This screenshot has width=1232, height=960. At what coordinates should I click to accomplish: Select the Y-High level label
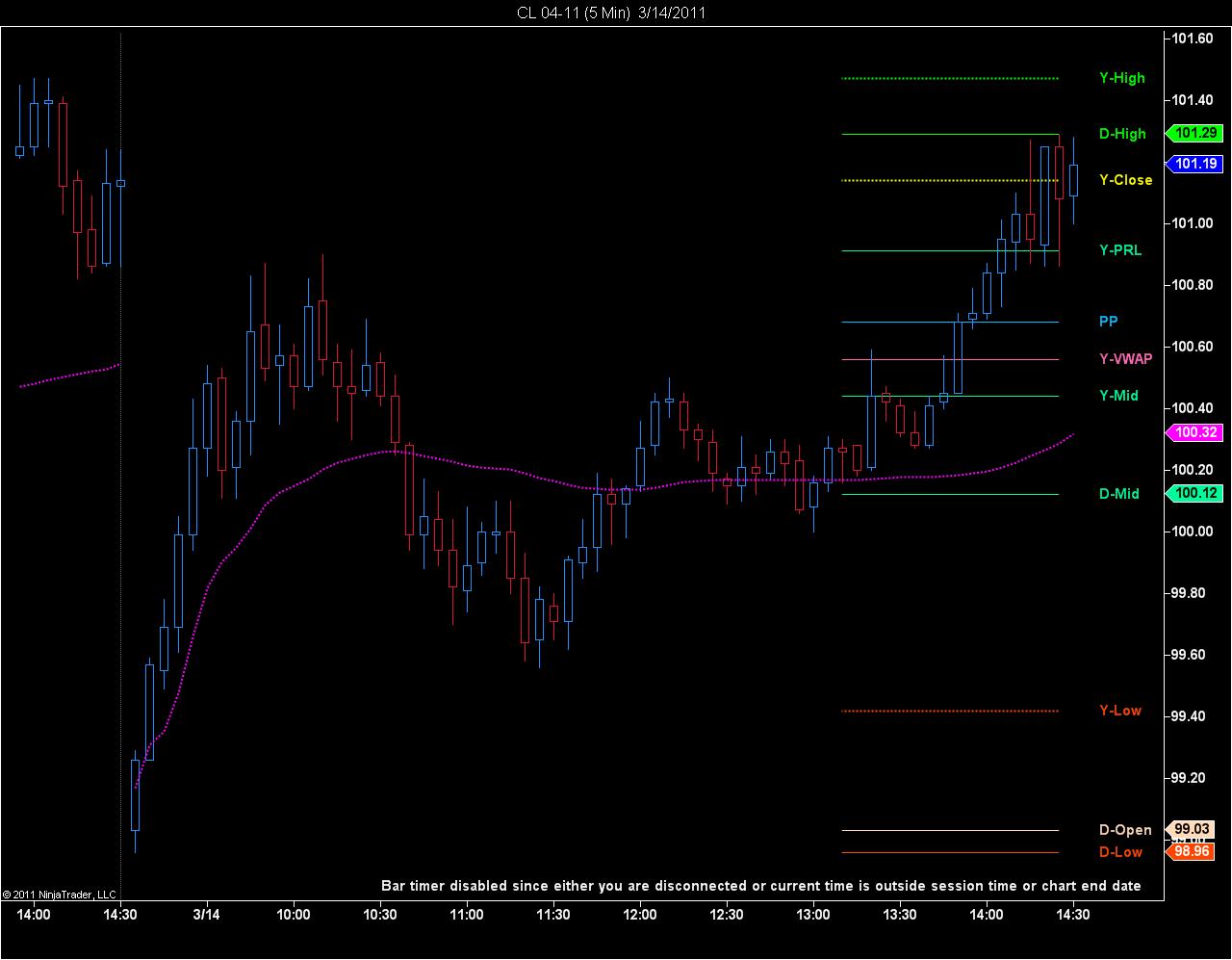pyautogui.click(x=1122, y=78)
